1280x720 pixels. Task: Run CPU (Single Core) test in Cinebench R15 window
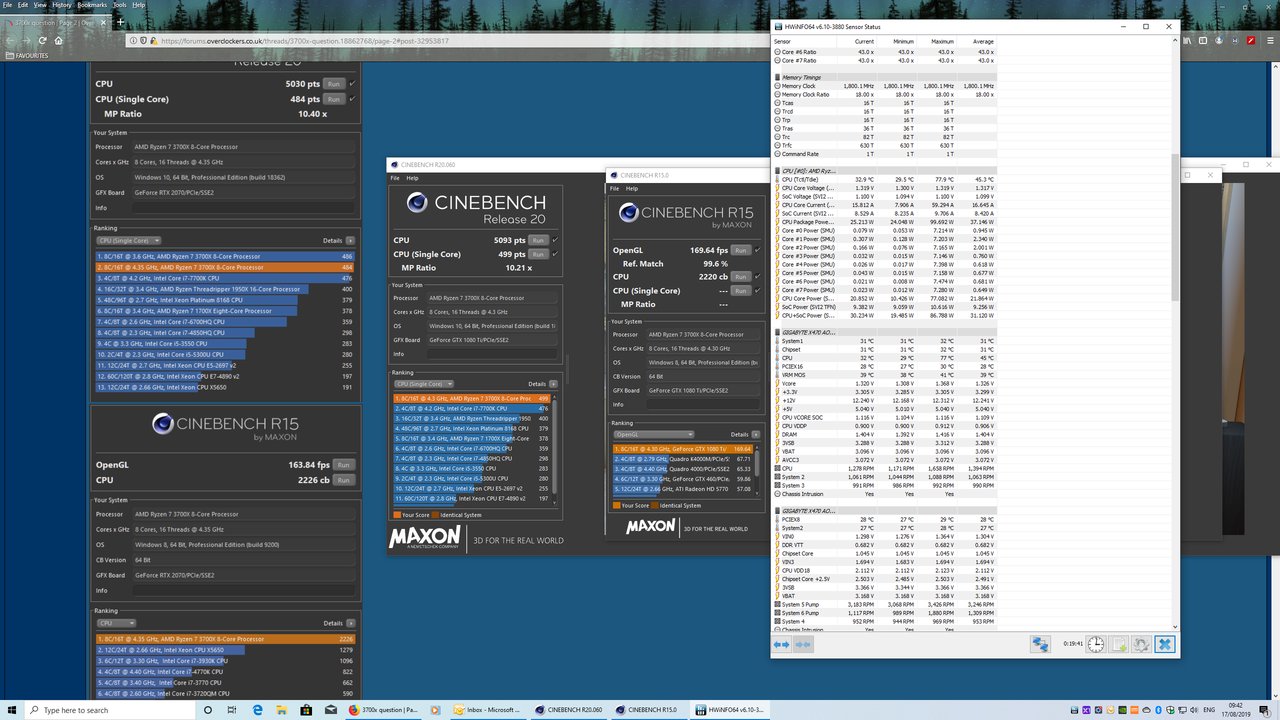click(740, 291)
